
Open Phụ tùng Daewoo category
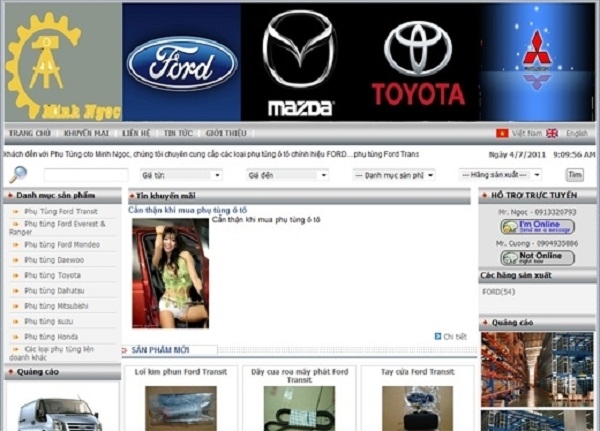(54, 260)
